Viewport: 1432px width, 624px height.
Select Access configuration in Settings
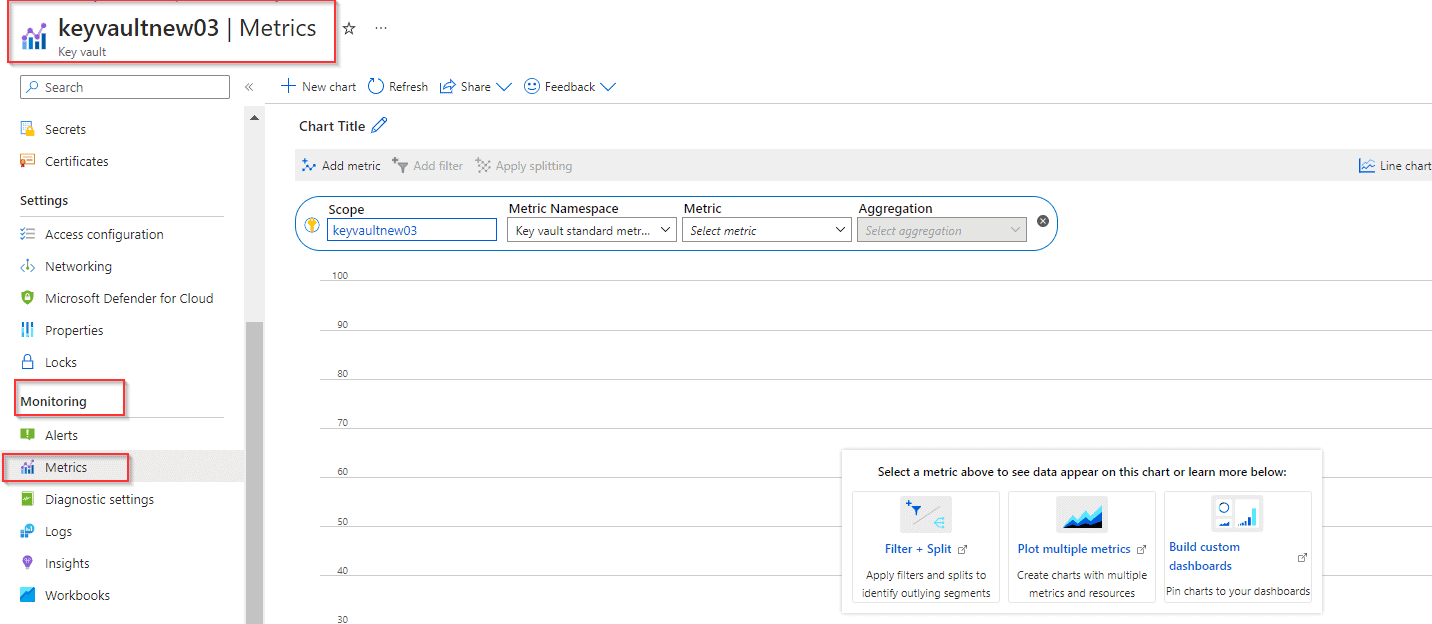[x=104, y=234]
